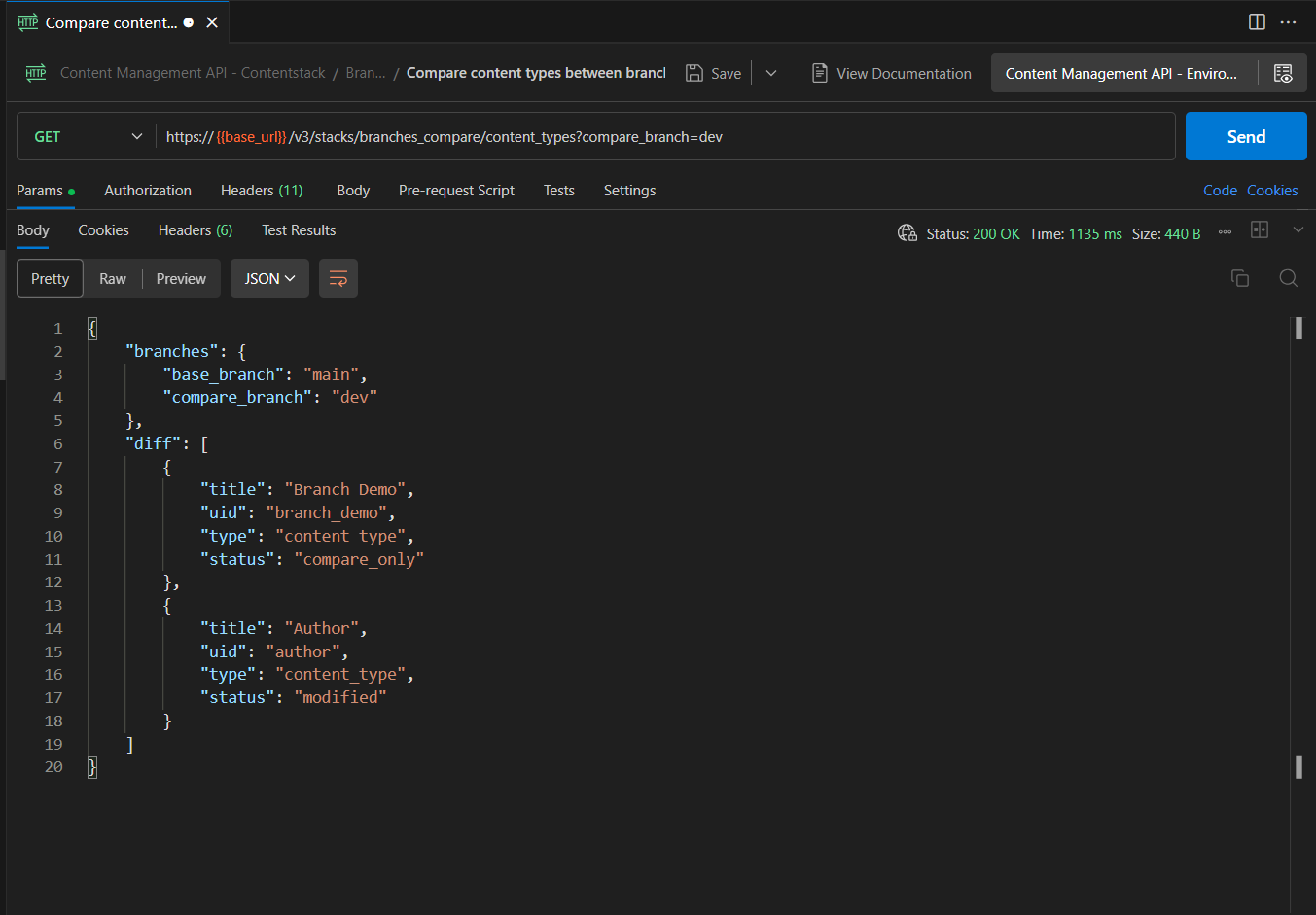1316x915 pixels.
Task: Open the request Headers (11) tab
Action: click(x=262, y=191)
